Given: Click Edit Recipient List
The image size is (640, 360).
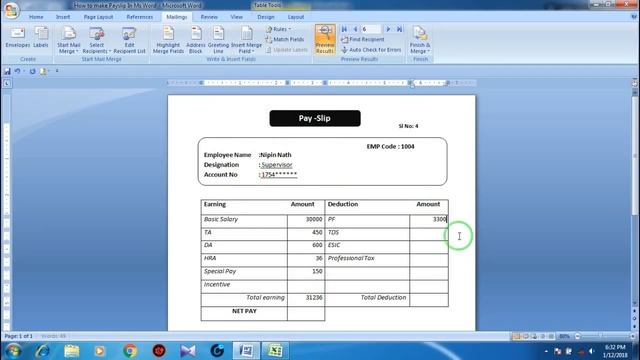Looking at the screenshot, I should click(129, 40).
